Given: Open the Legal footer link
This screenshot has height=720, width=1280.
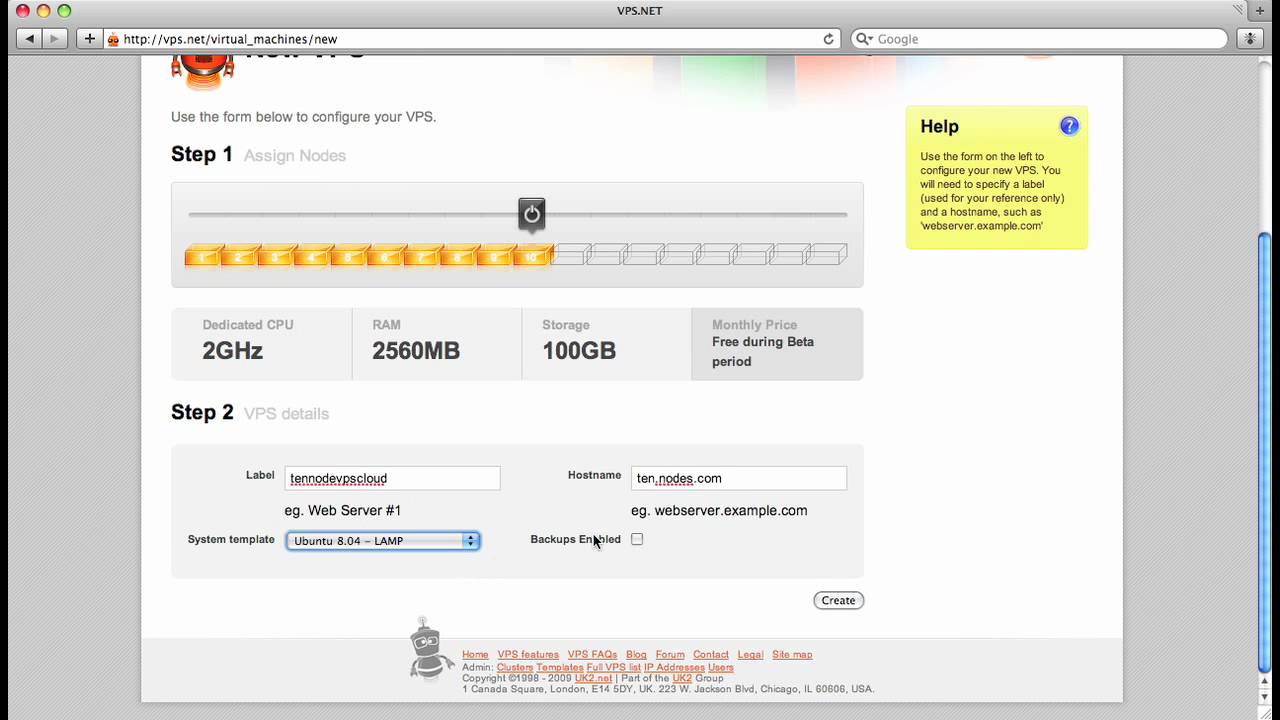Looking at the screenshot, I should pos(750,654).
